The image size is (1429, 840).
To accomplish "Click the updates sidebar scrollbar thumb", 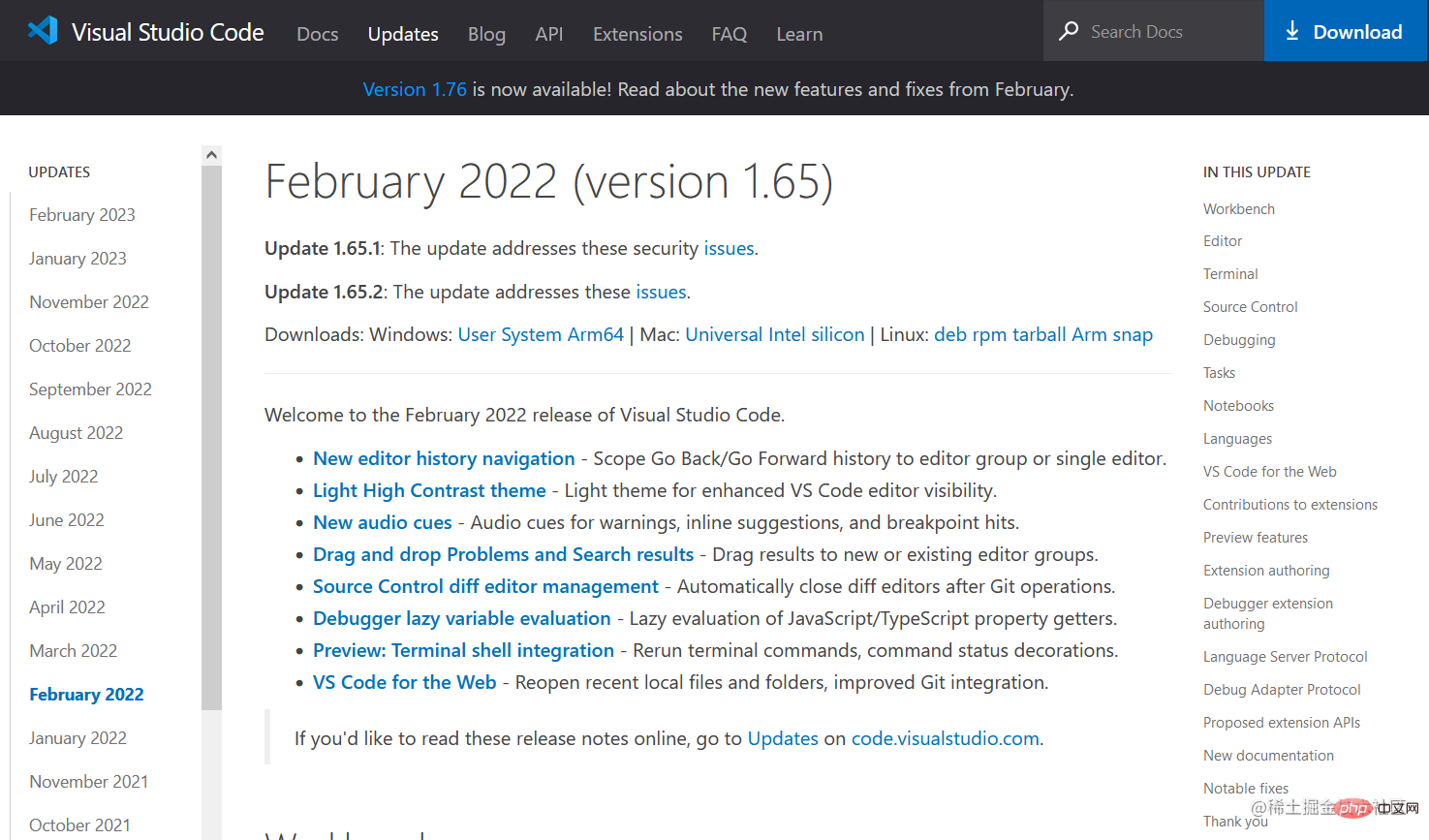I will coord(211,436).
